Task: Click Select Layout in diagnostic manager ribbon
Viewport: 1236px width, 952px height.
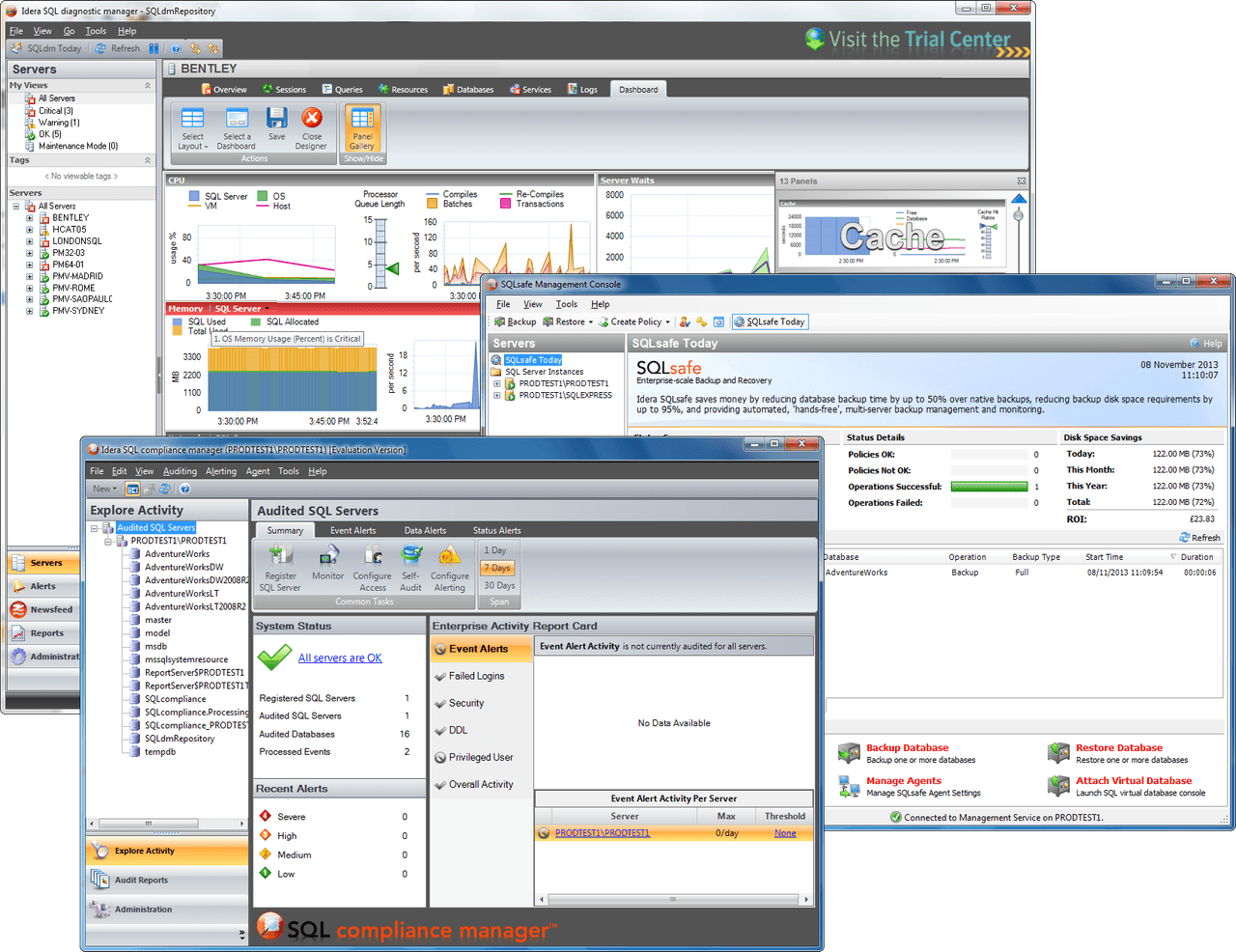Action: pos(192,128)
